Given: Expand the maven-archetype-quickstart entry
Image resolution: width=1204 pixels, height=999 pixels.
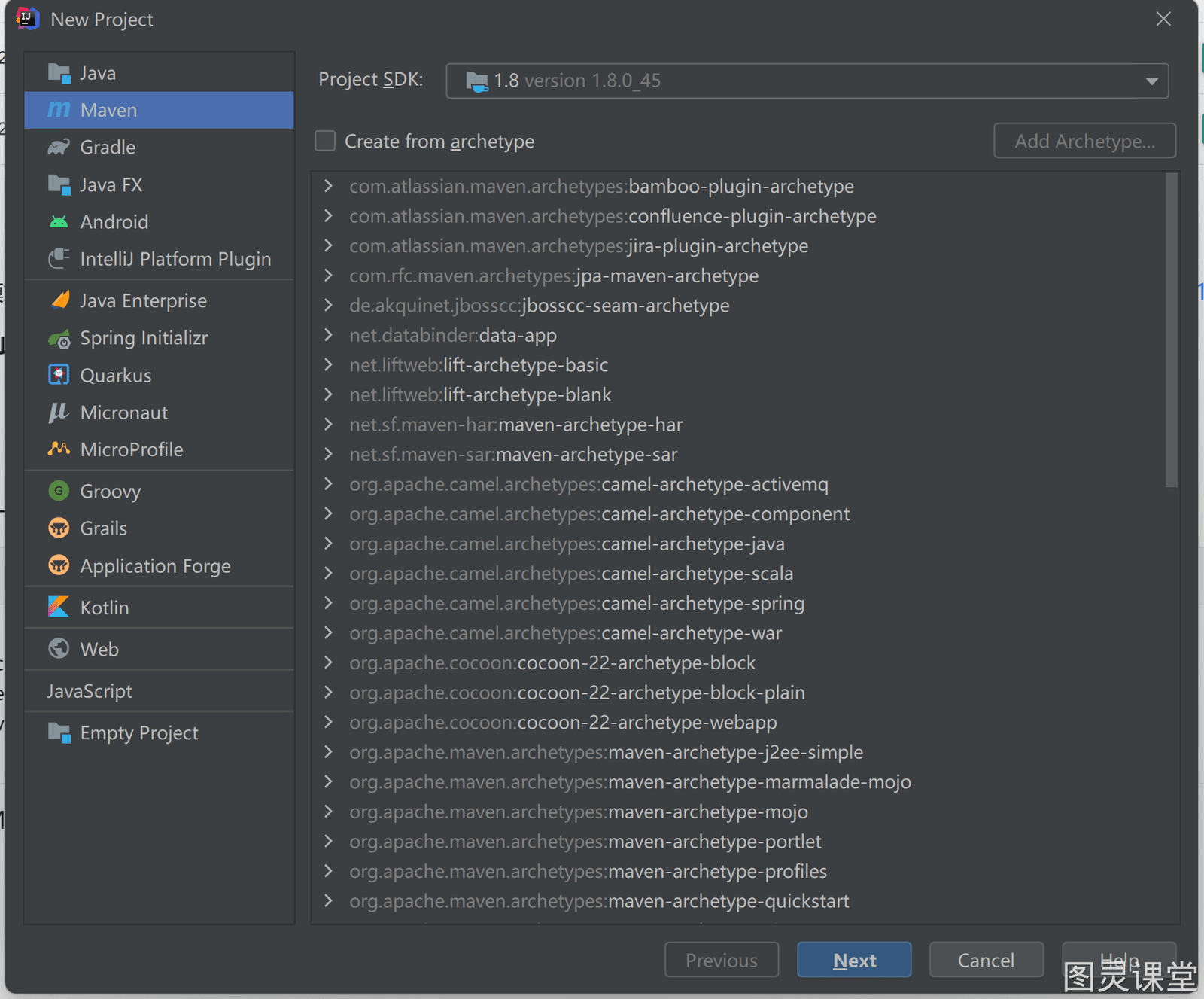Looking at the screenshot, I should click(x=328, y=900).
